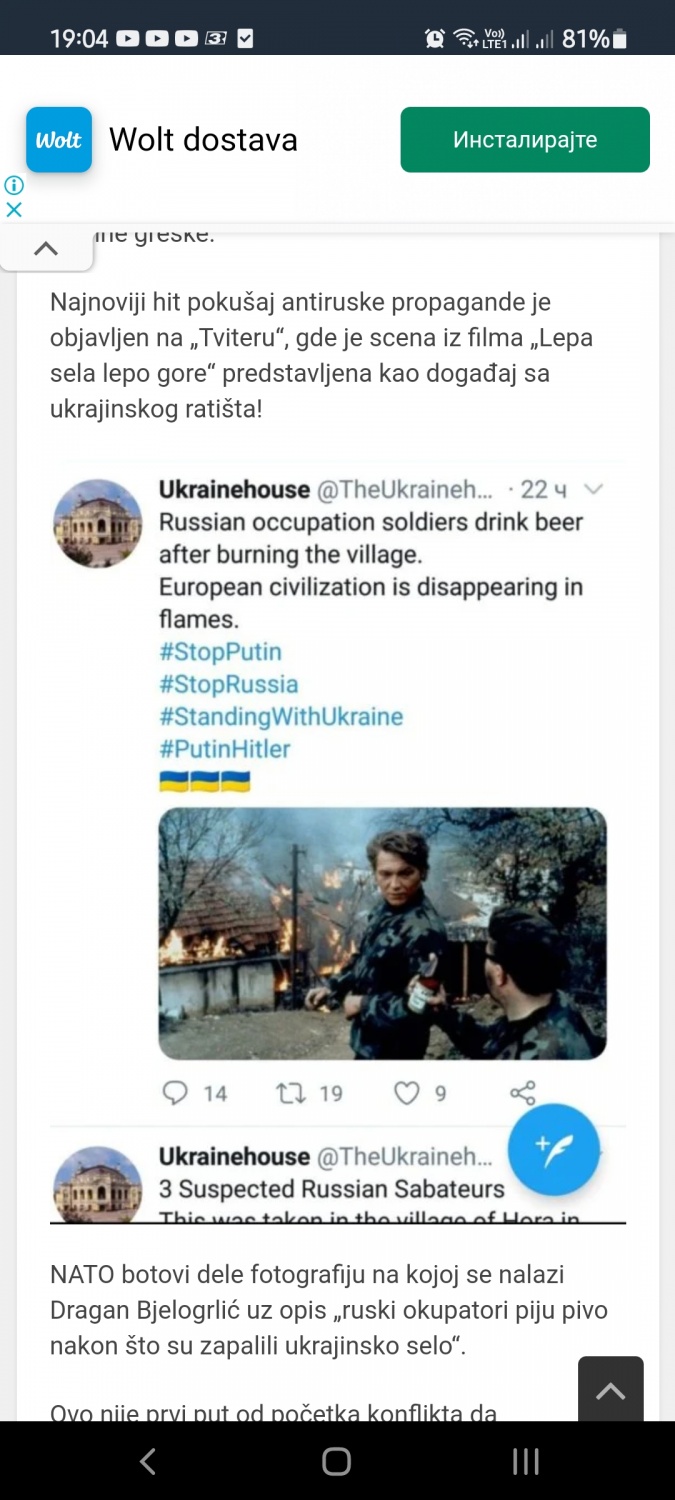This screenshot has width=675, height=1500.
Task: Tap the blue compose tweet button
Action: (554, 1150)
